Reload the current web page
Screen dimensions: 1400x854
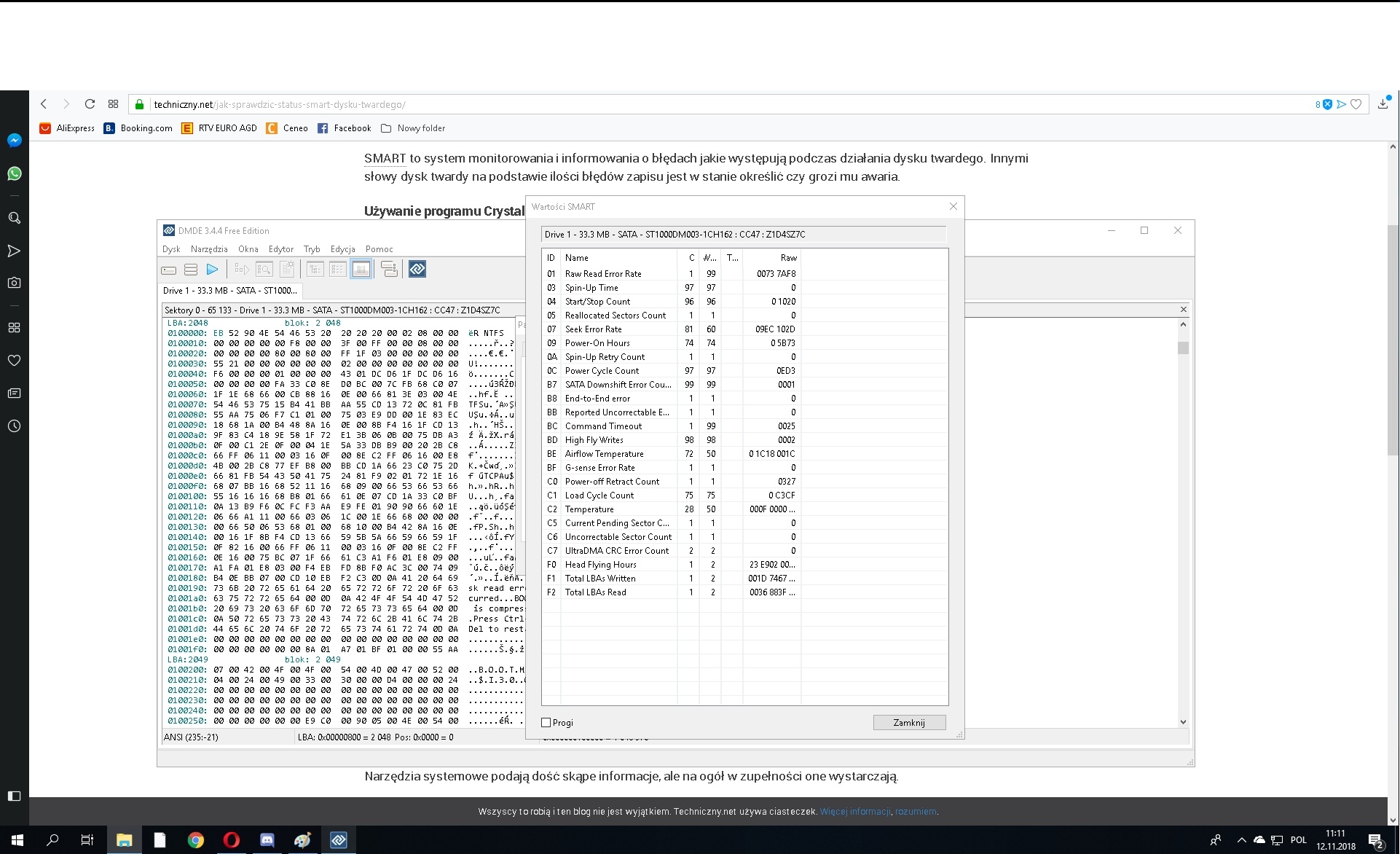pos(90,104)
